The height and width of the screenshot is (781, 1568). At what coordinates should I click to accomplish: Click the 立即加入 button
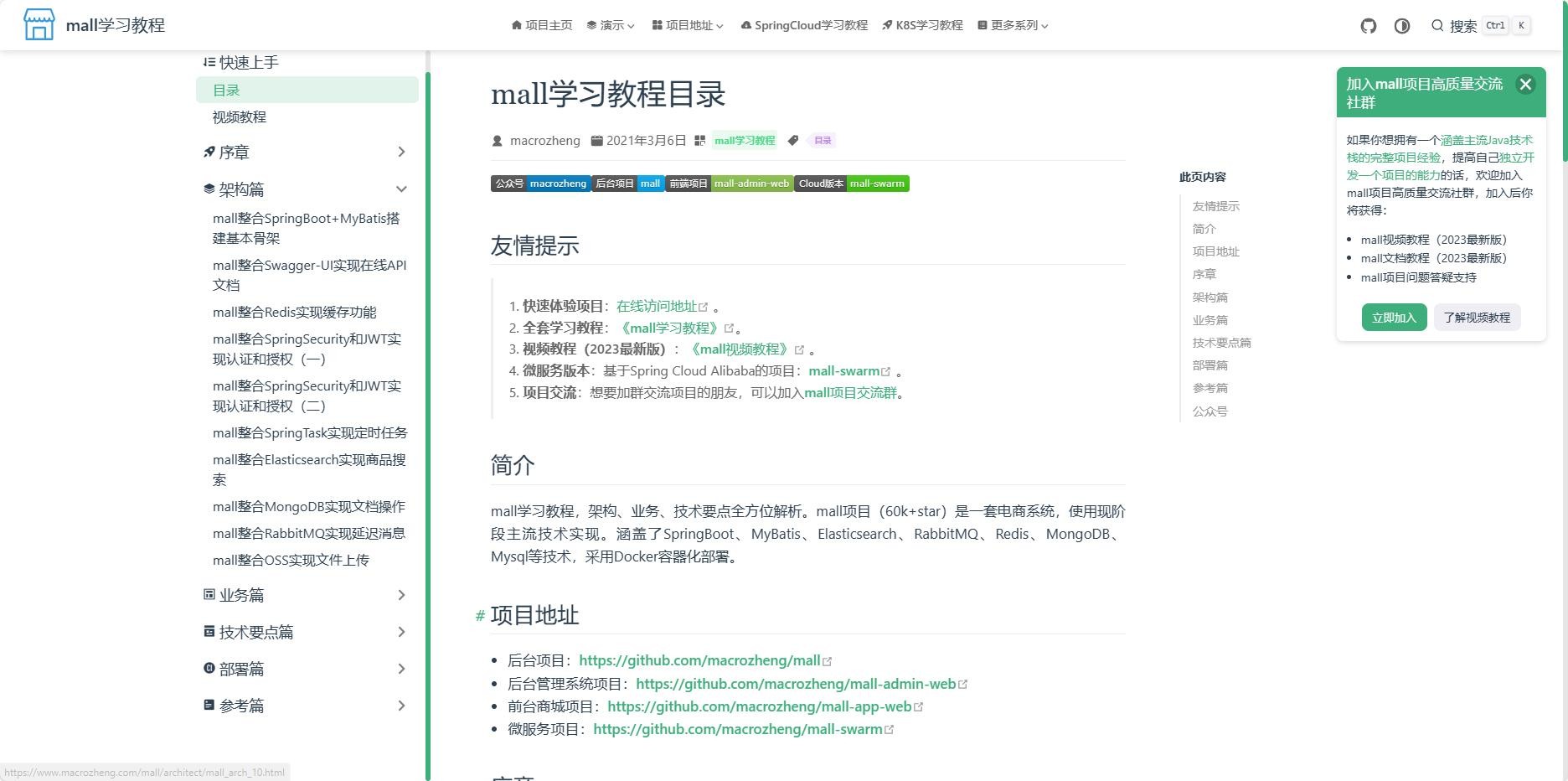click(x=1394, y=318)
